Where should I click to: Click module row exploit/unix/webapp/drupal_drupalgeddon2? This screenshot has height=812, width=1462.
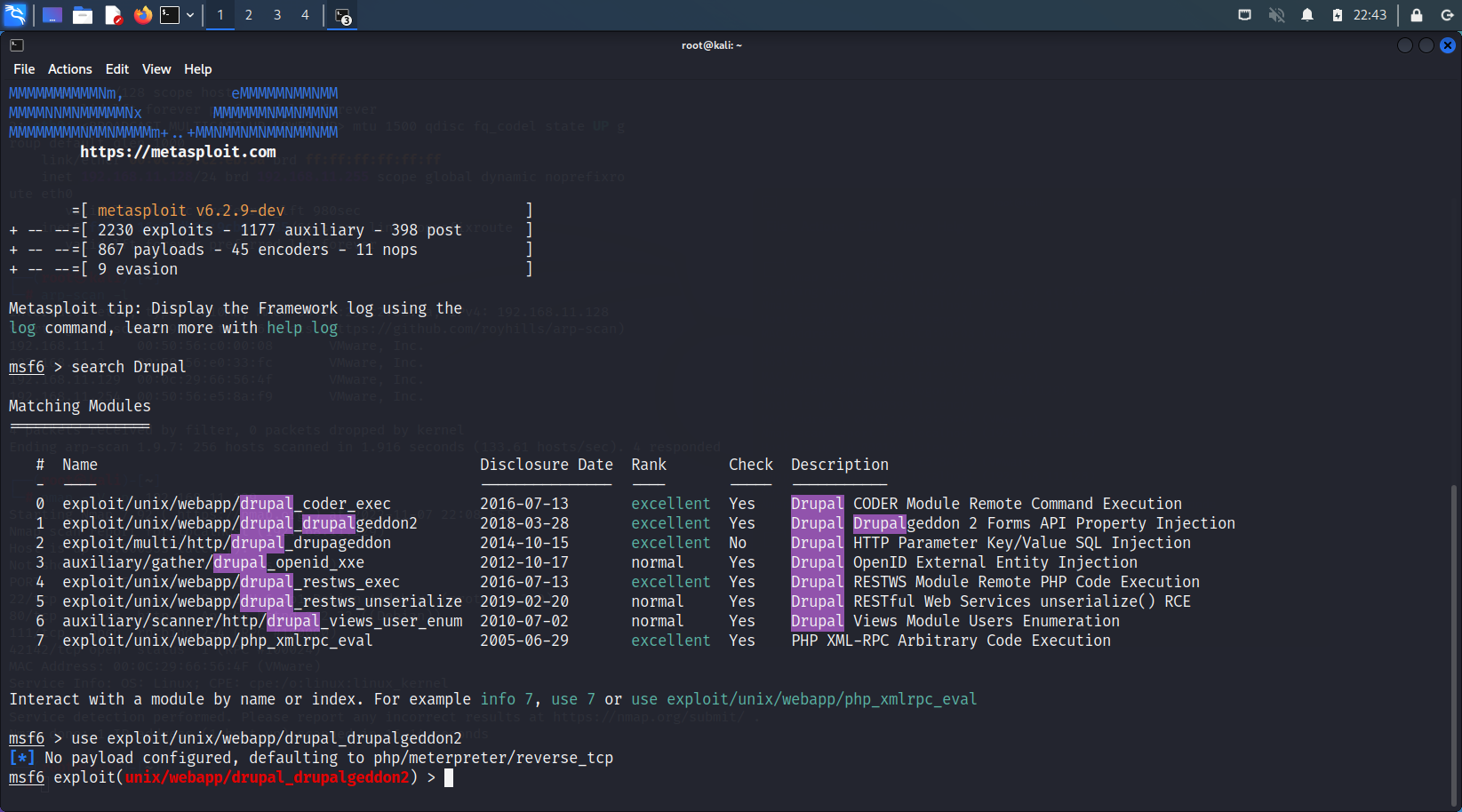[x=240, y=523]
